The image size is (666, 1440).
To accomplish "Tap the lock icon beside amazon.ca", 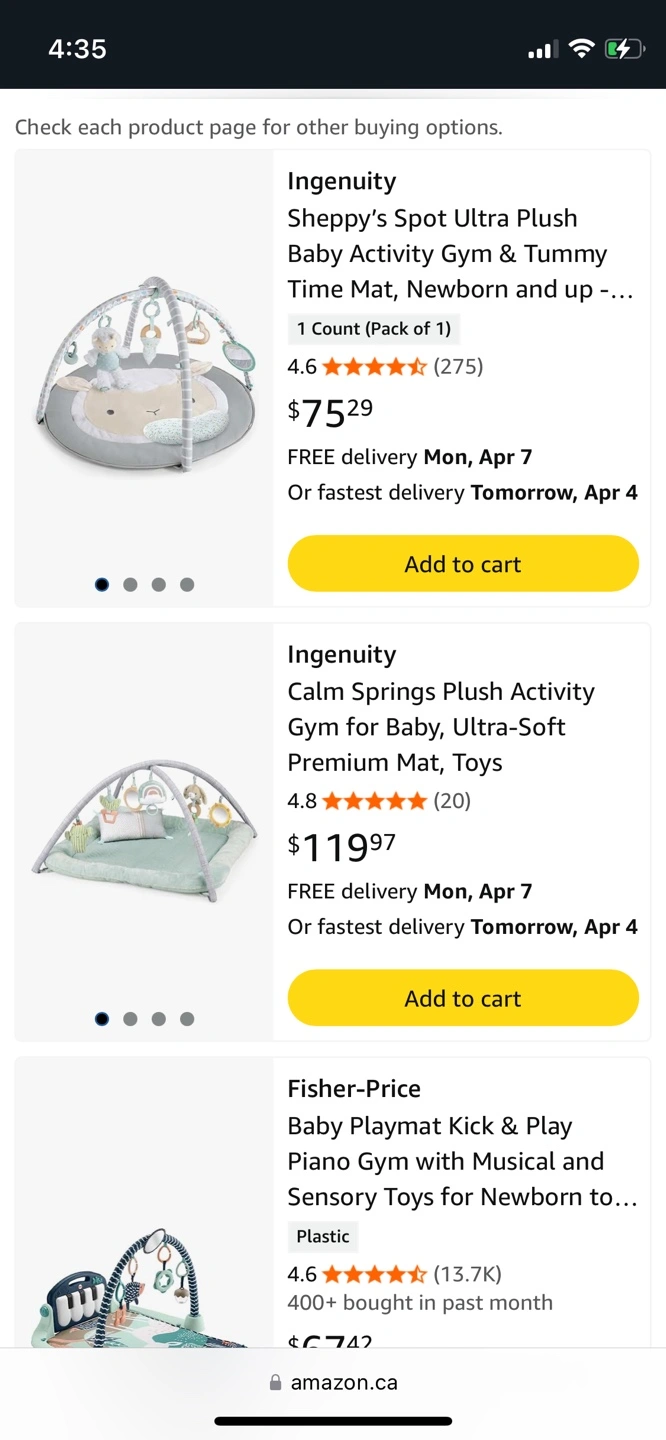I will click(x=275, y=1383).
